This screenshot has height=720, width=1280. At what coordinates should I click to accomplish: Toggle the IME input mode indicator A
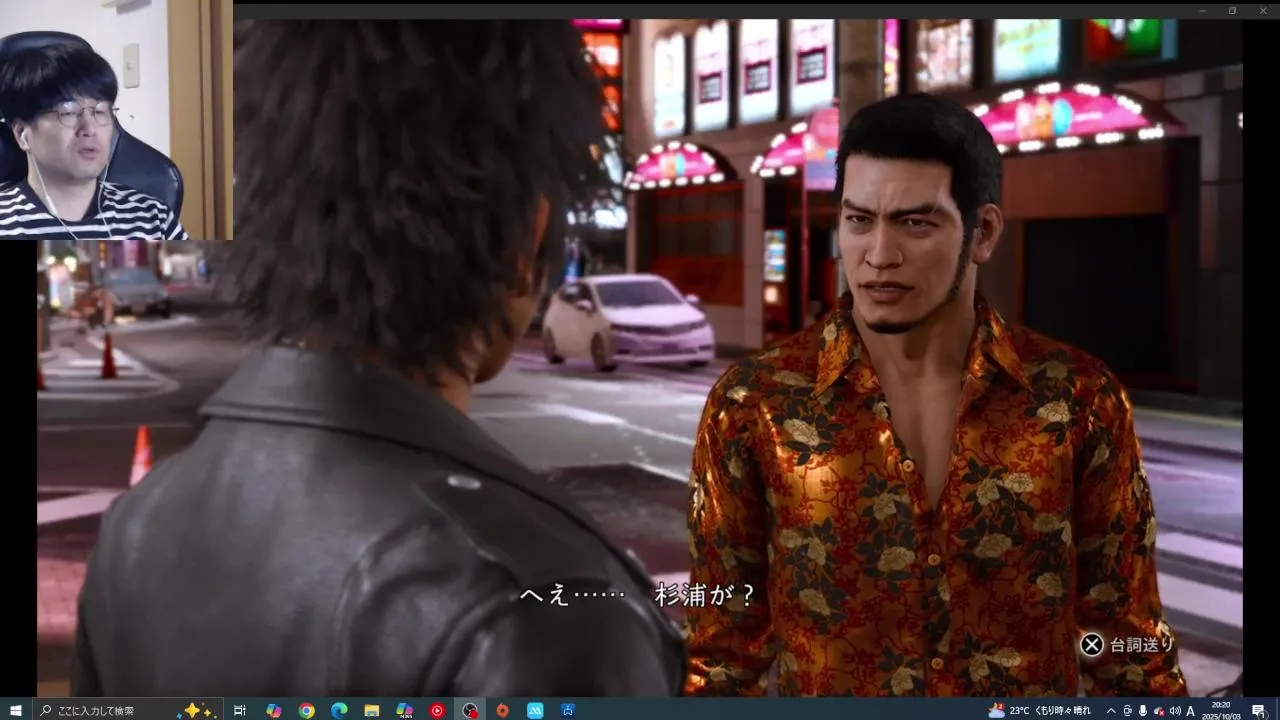1191,710
